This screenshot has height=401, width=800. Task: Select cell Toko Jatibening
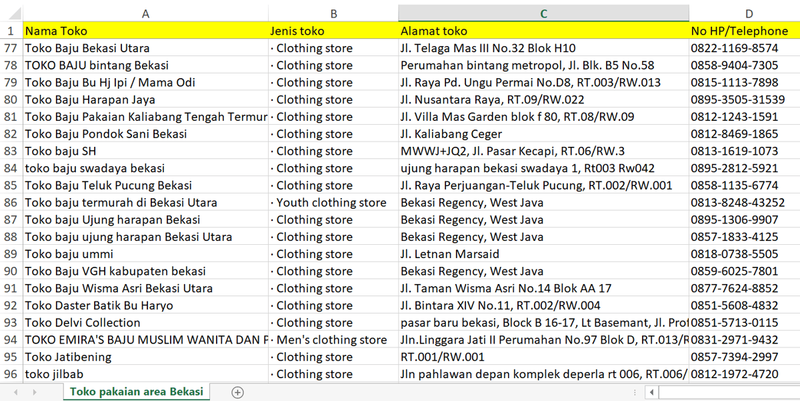145,357
